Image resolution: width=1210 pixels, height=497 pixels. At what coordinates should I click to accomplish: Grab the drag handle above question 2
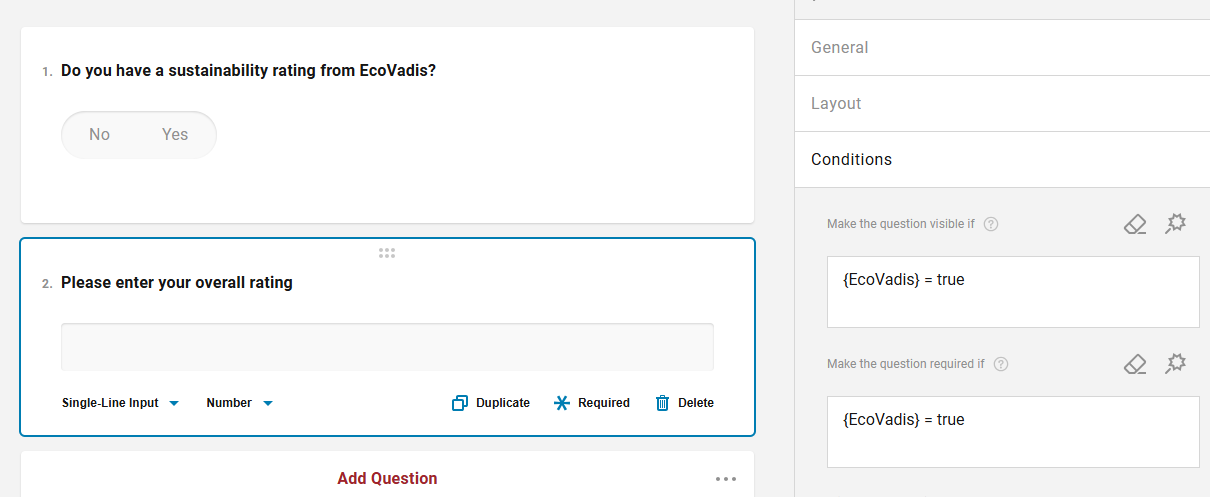(387, 253)
